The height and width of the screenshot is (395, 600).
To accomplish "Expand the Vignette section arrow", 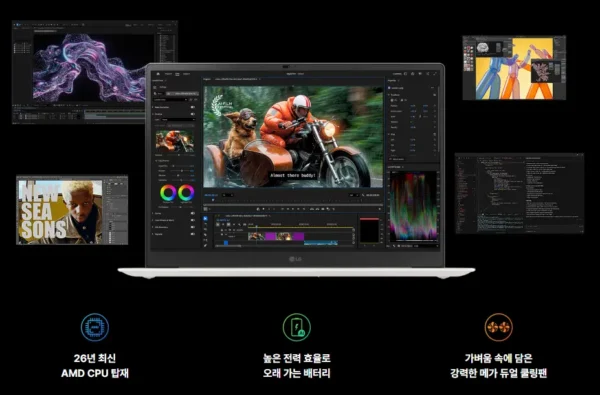I will pos(153,234).
